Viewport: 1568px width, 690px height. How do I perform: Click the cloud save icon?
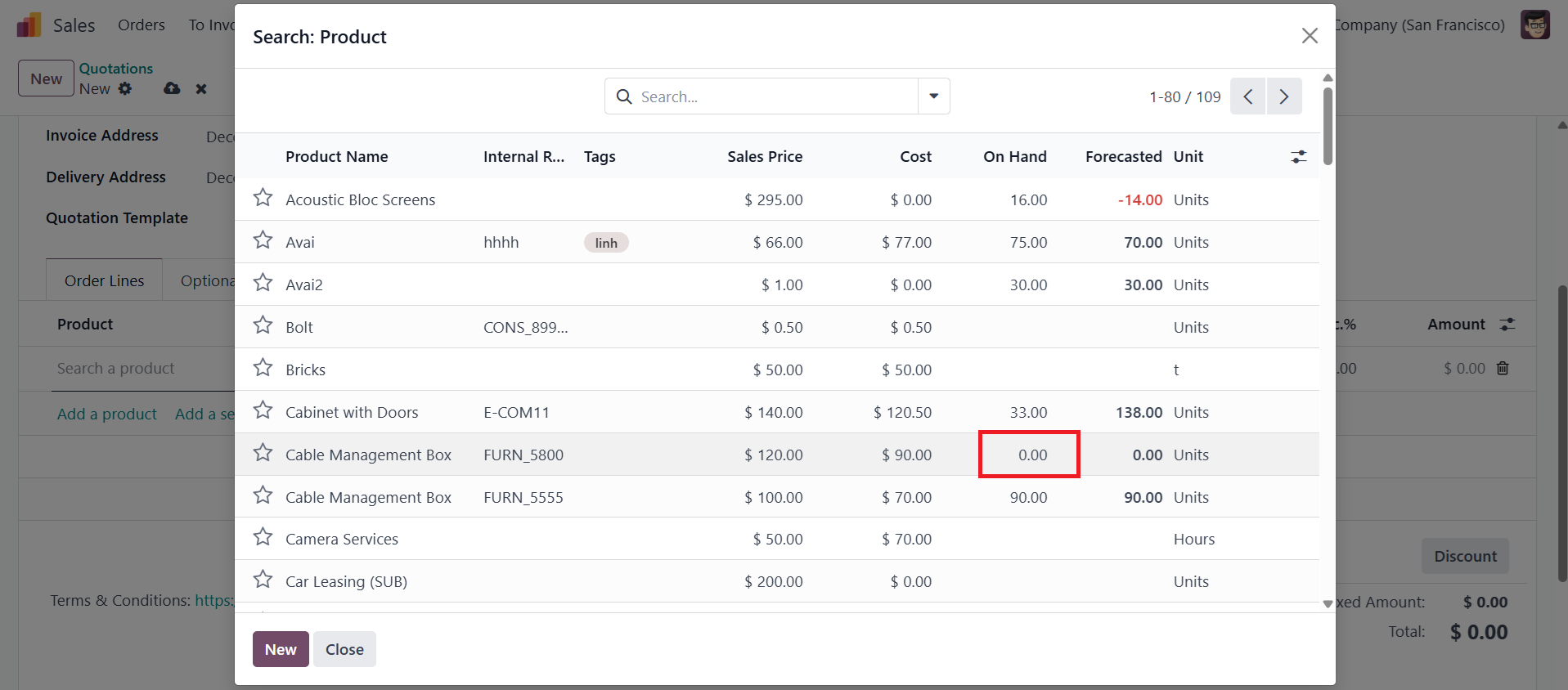(x=172, y=88)
